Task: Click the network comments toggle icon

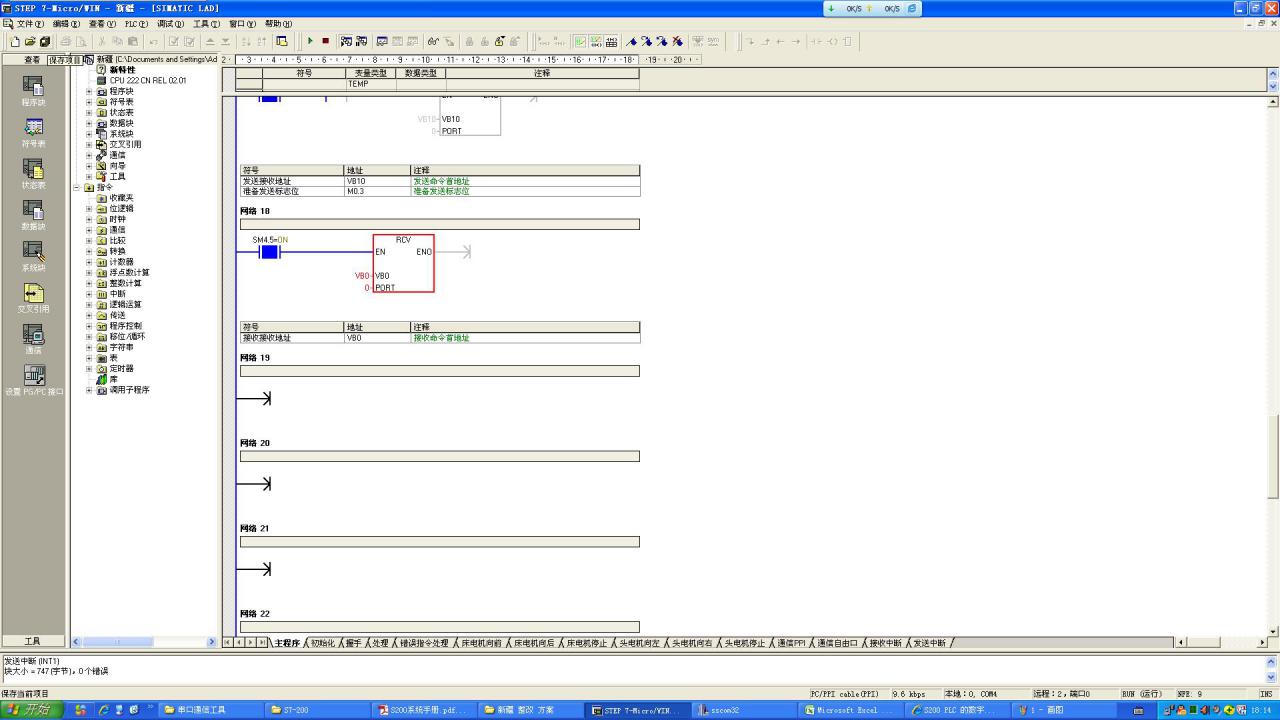Action: point(595,41)
